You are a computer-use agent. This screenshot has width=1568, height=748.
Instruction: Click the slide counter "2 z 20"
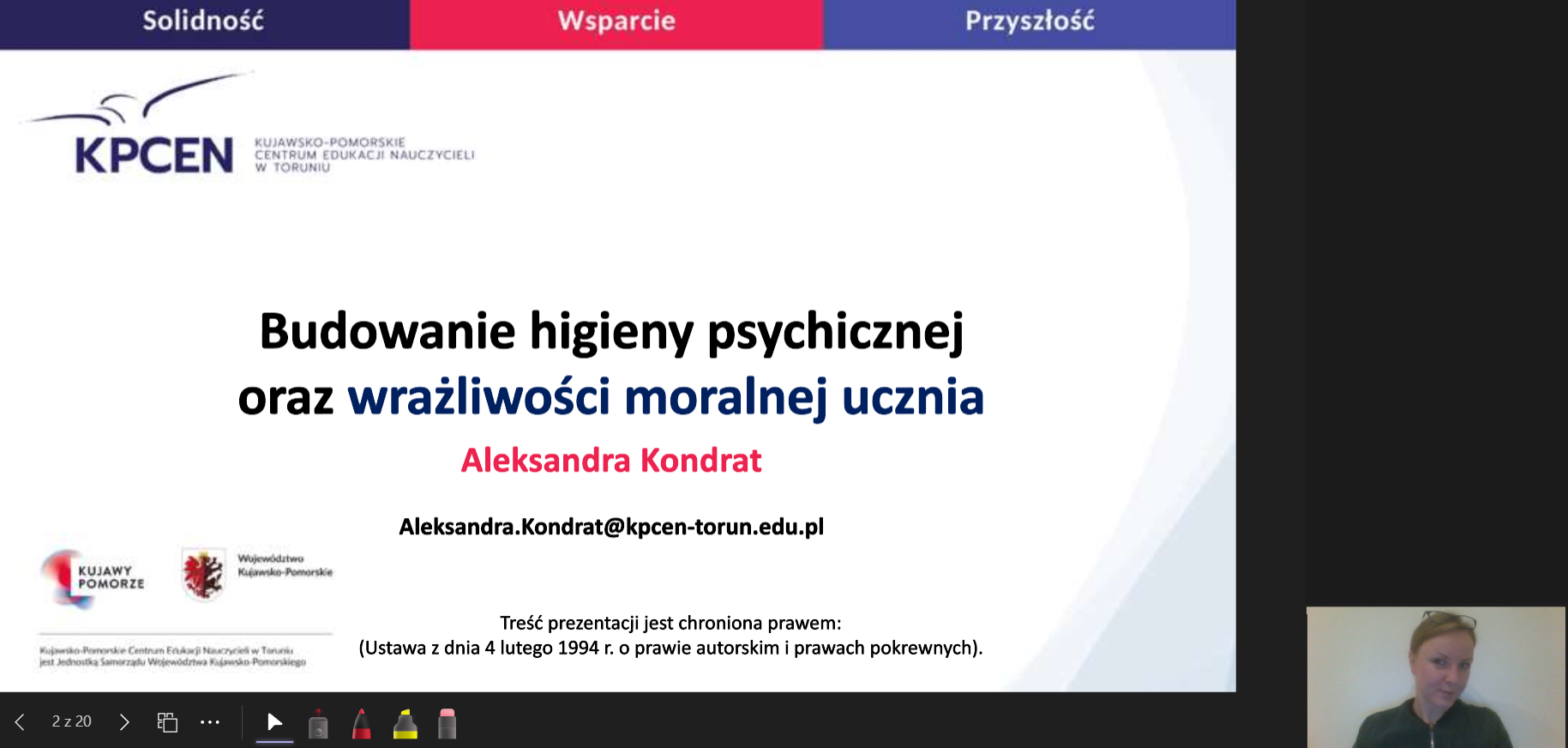(x=71, y=721)
